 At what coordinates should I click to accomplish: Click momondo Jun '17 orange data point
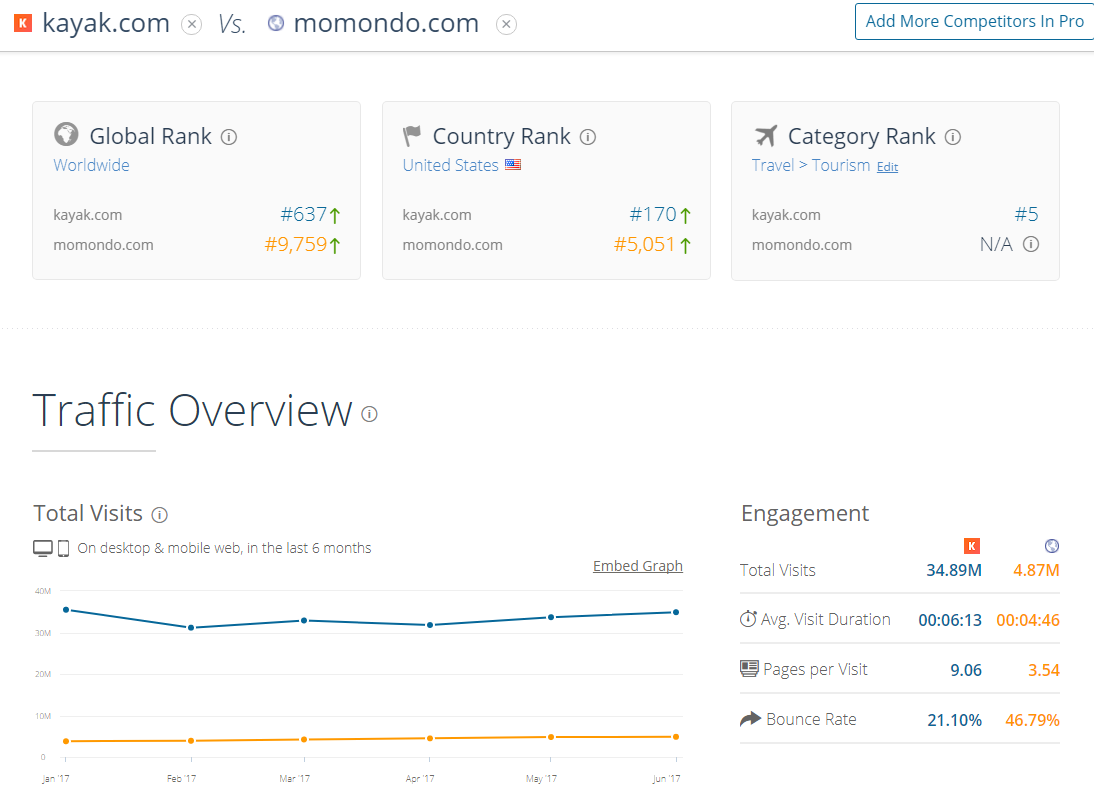(676, 737)
